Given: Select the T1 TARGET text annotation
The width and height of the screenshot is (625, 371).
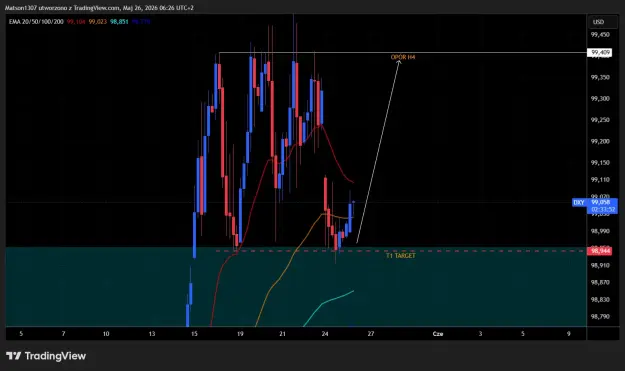Looking at the screenshot, I should pos(401,255).
